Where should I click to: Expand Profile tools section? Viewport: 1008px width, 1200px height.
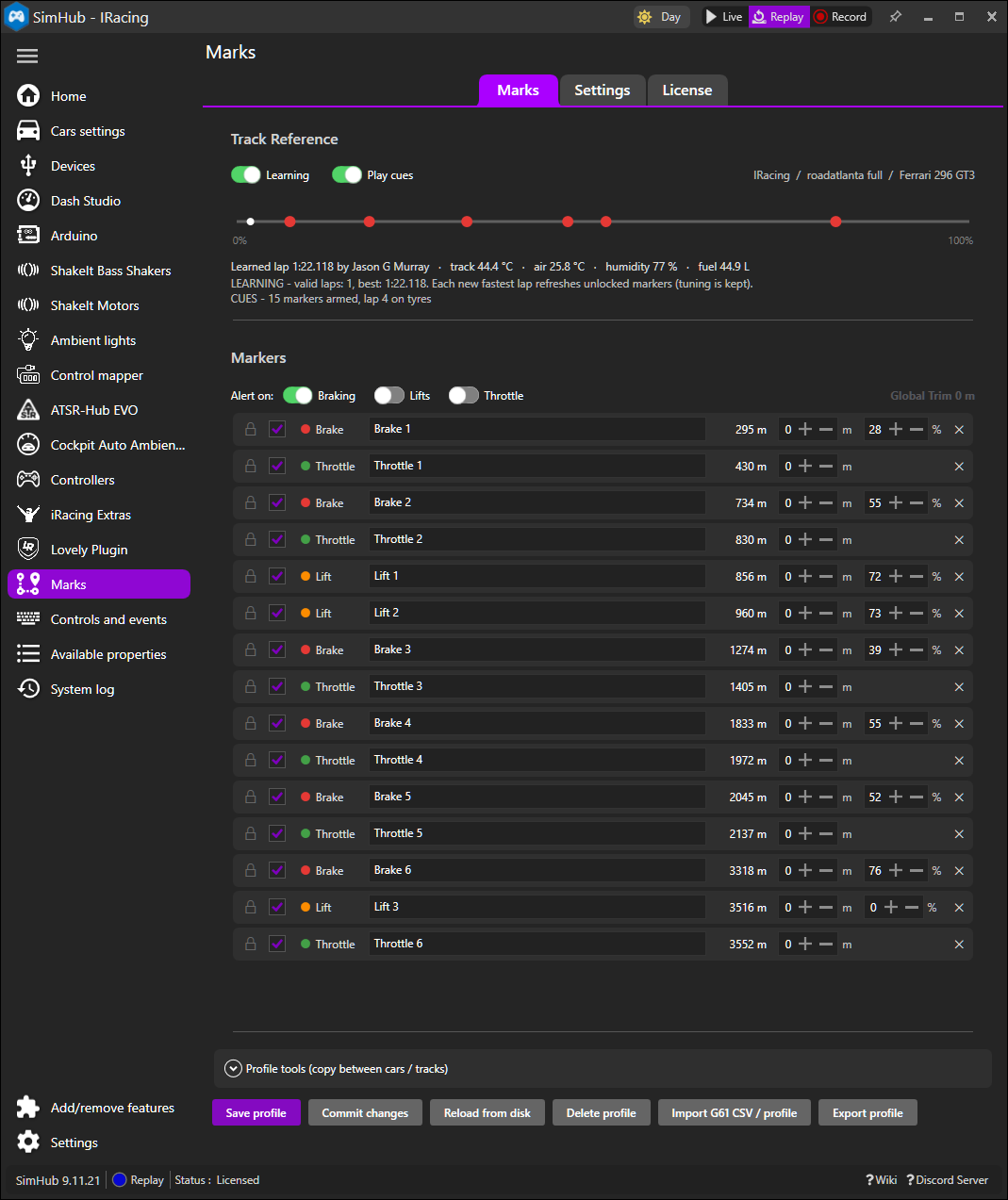click(x=233, y=1069)
